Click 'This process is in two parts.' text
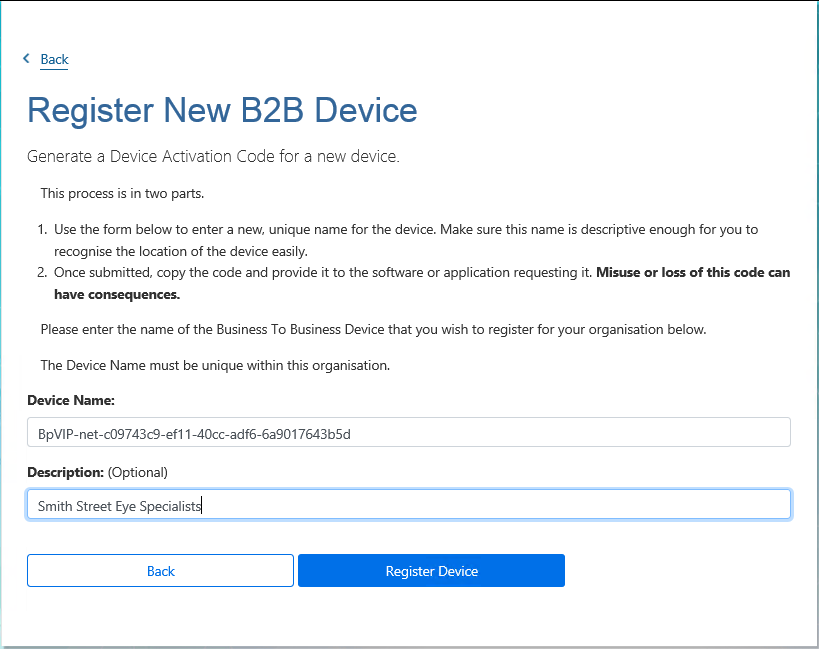The width and height of the screenshot is (819, 649). (x=122, y=194)
